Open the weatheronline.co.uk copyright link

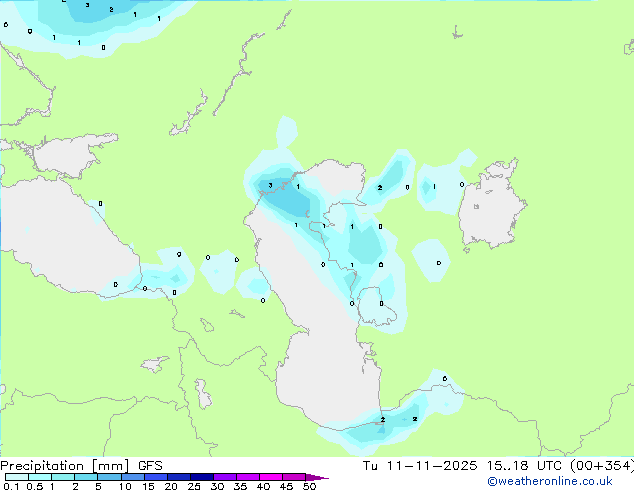coord(550,481)
